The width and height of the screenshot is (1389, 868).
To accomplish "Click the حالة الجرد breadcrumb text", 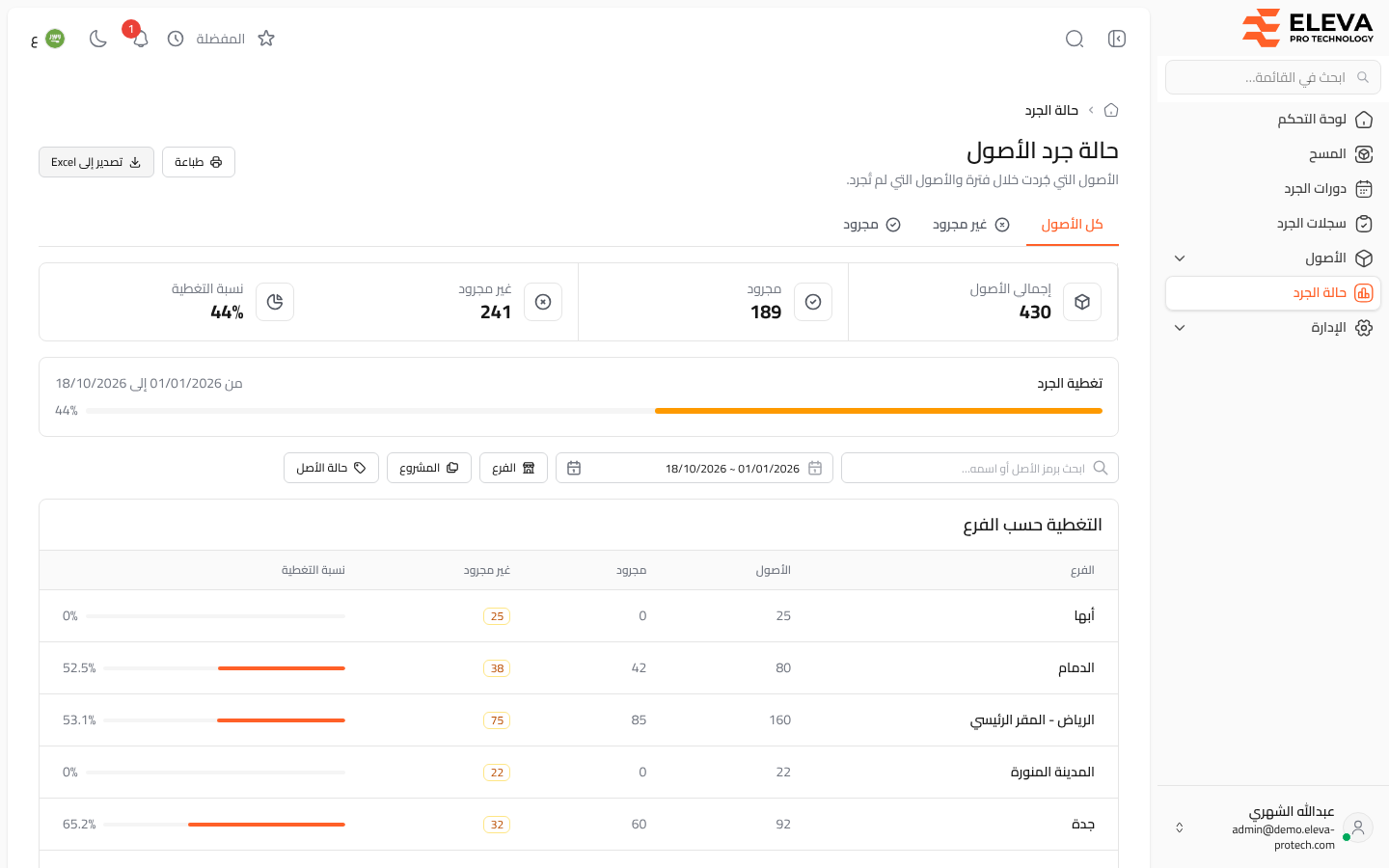I will click(x=1051, y=110).
